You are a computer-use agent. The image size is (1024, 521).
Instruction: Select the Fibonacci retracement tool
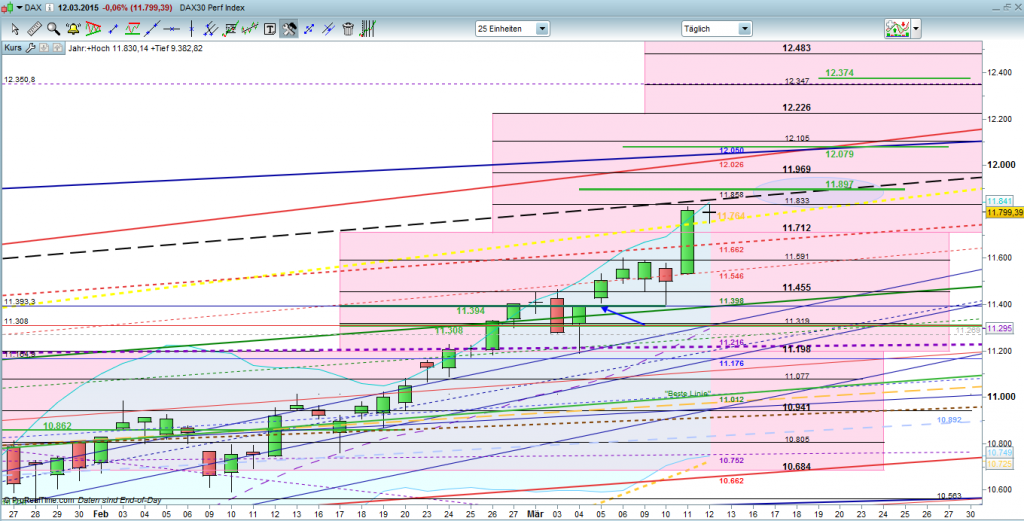231,29
